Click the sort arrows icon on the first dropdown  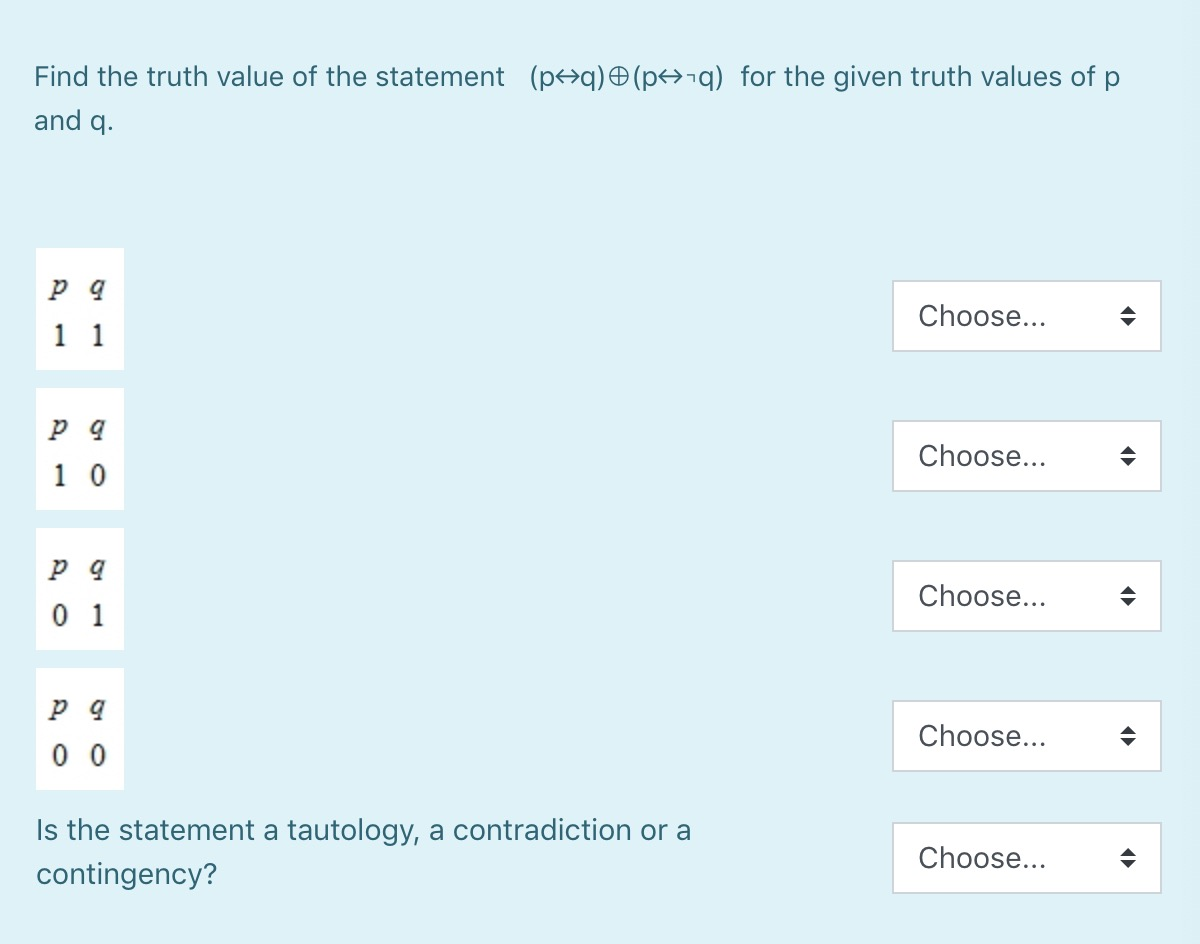click(x=1128, y=316)
